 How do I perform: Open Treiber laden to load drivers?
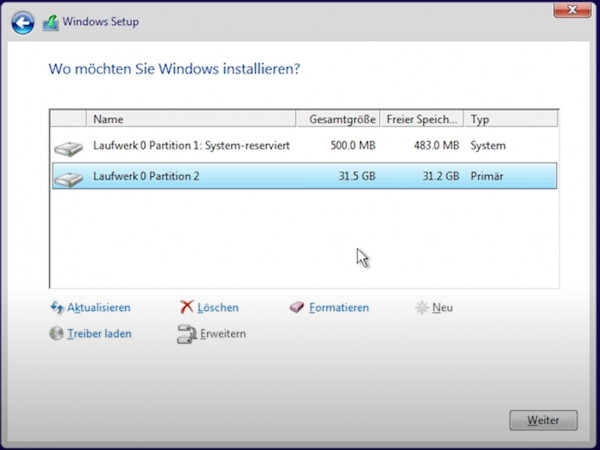[x=99, y=334]
